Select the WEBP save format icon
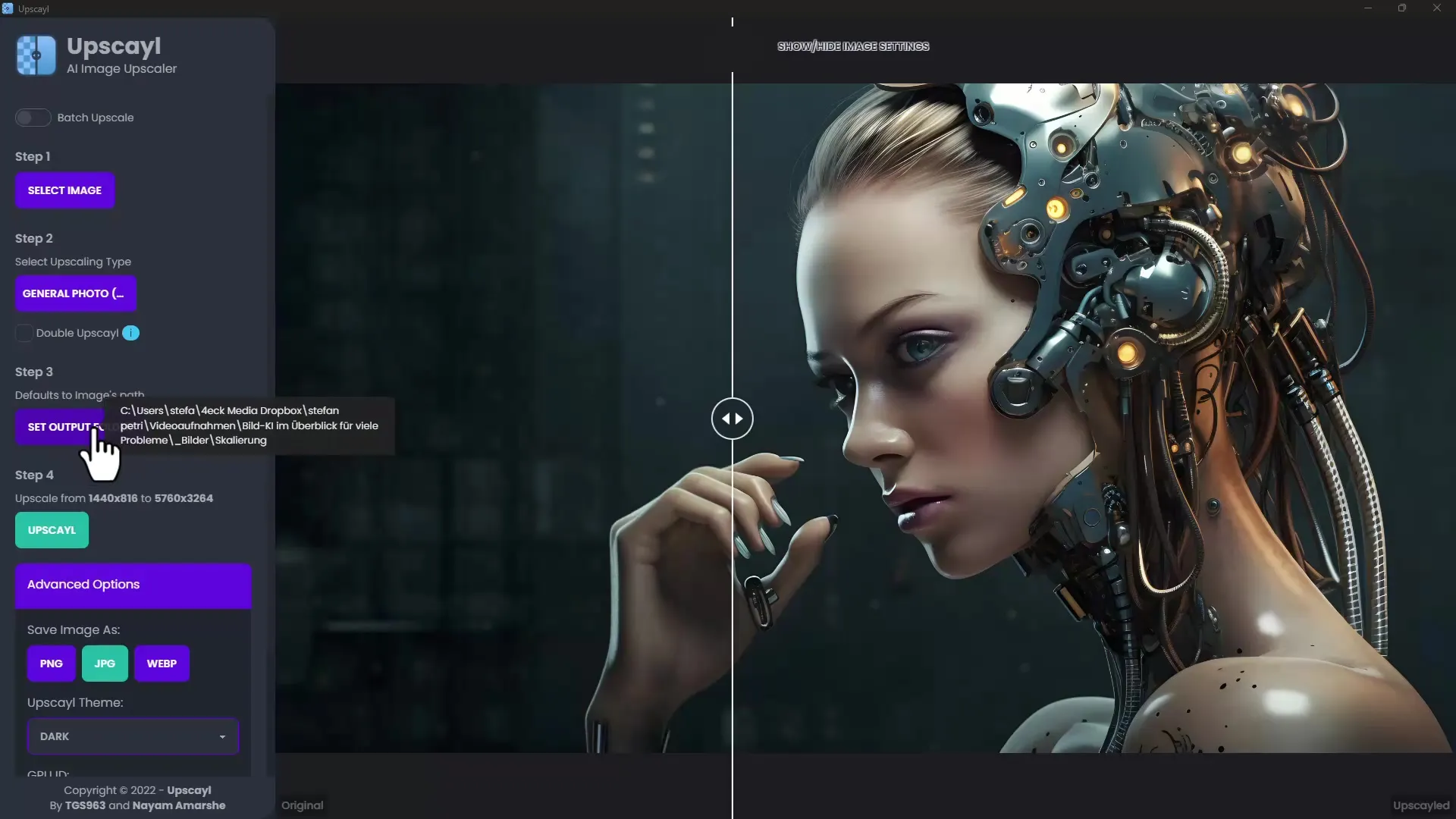 [162, 663]
